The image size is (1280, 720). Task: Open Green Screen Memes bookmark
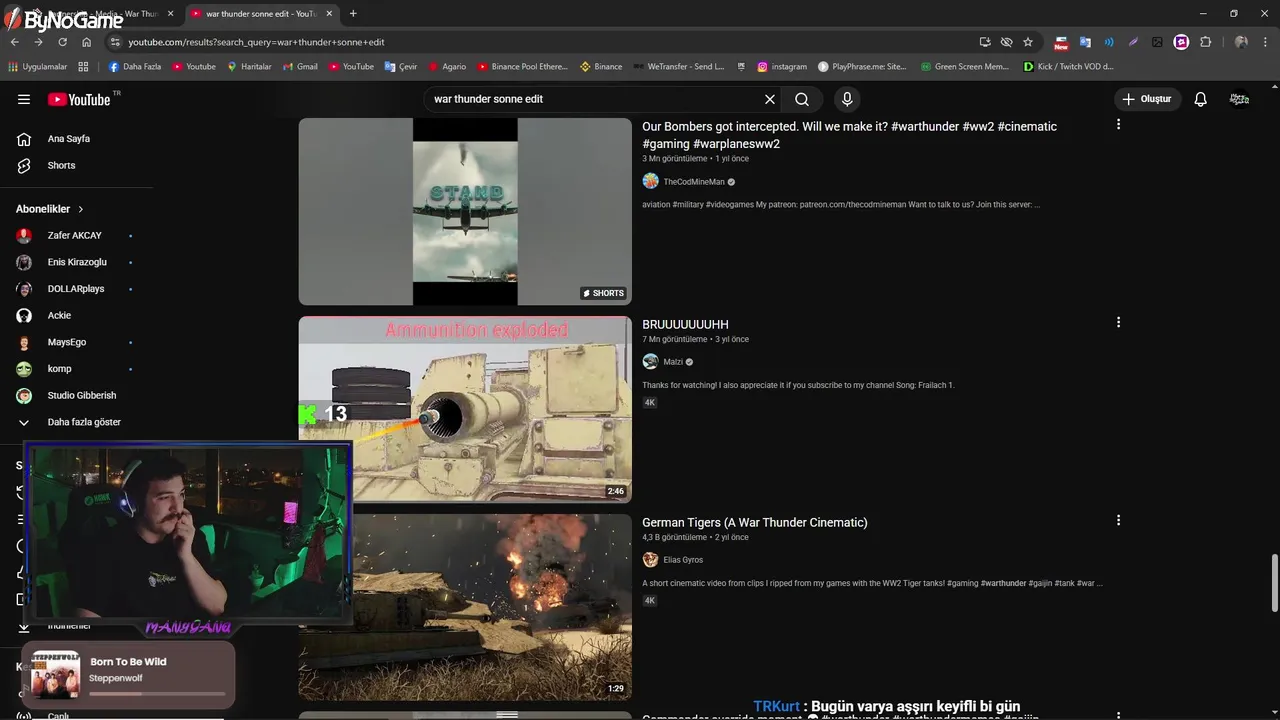tap(965, 67)
